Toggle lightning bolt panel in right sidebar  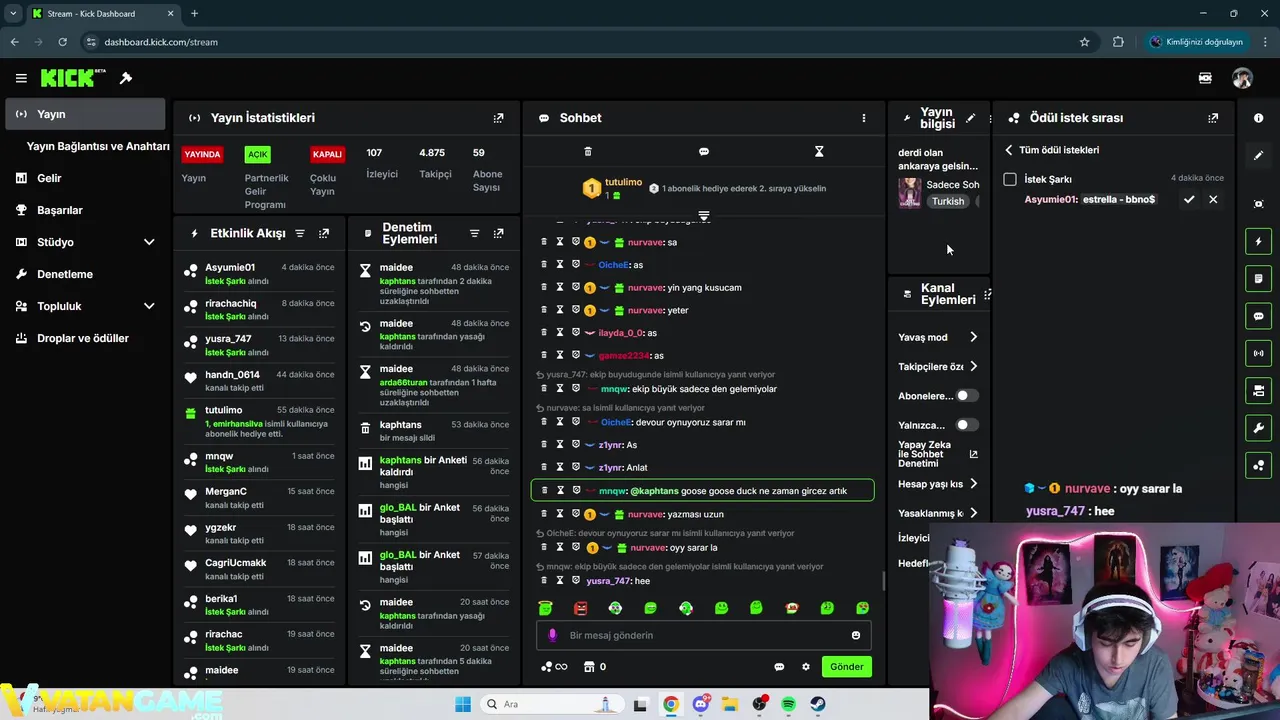[1258, 241]
